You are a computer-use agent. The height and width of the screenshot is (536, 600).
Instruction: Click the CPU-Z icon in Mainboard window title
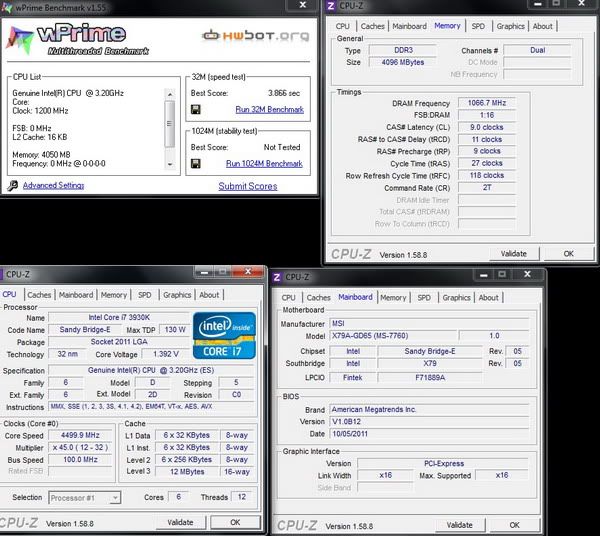[x=277, y=277]
